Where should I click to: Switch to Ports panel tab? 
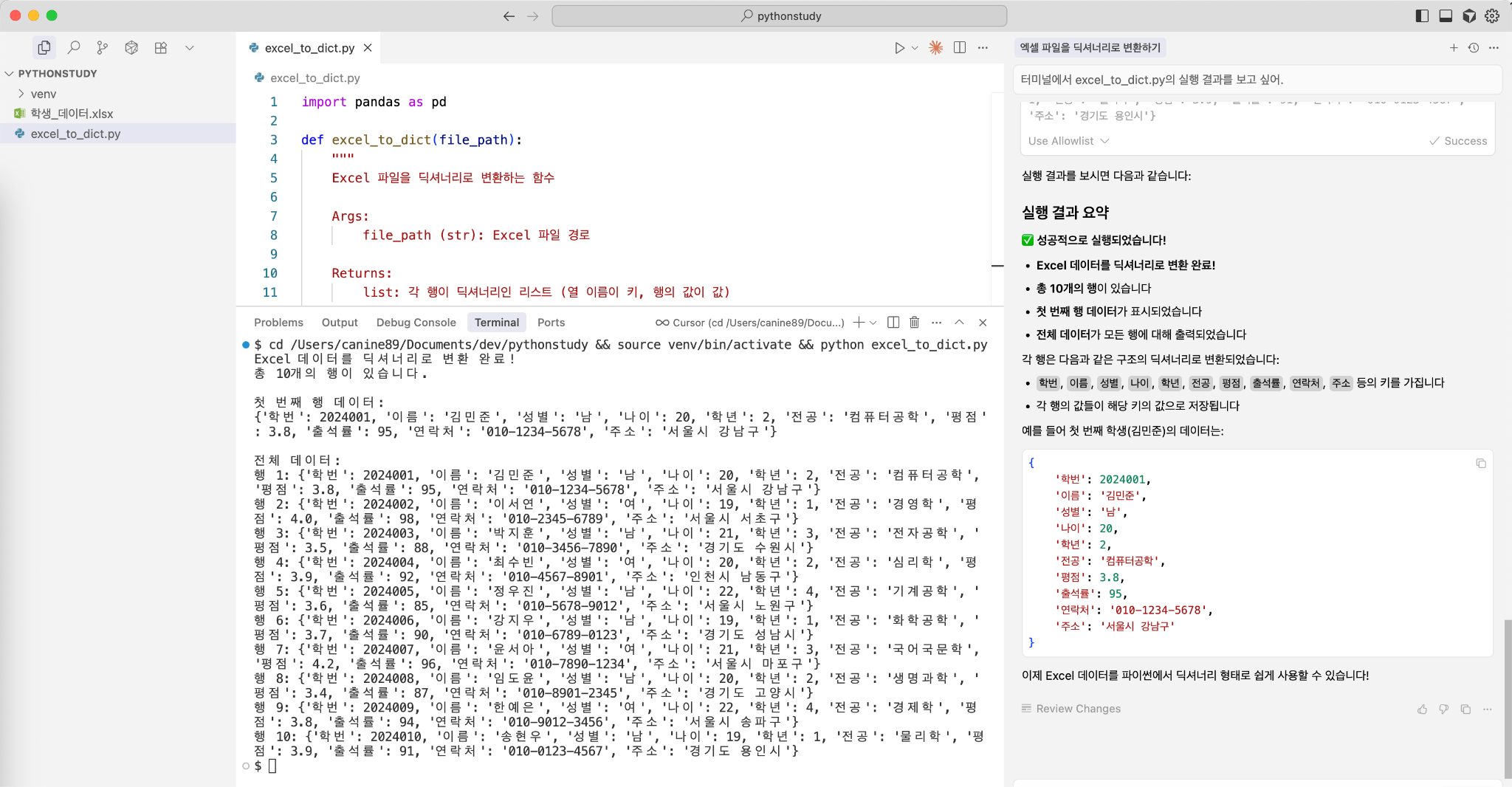551,323
